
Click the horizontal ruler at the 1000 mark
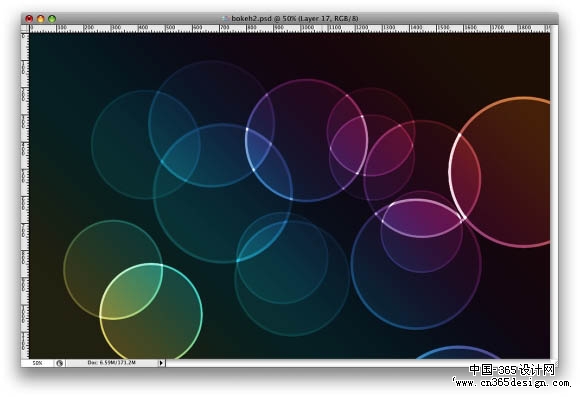click(x=306, y=28)
